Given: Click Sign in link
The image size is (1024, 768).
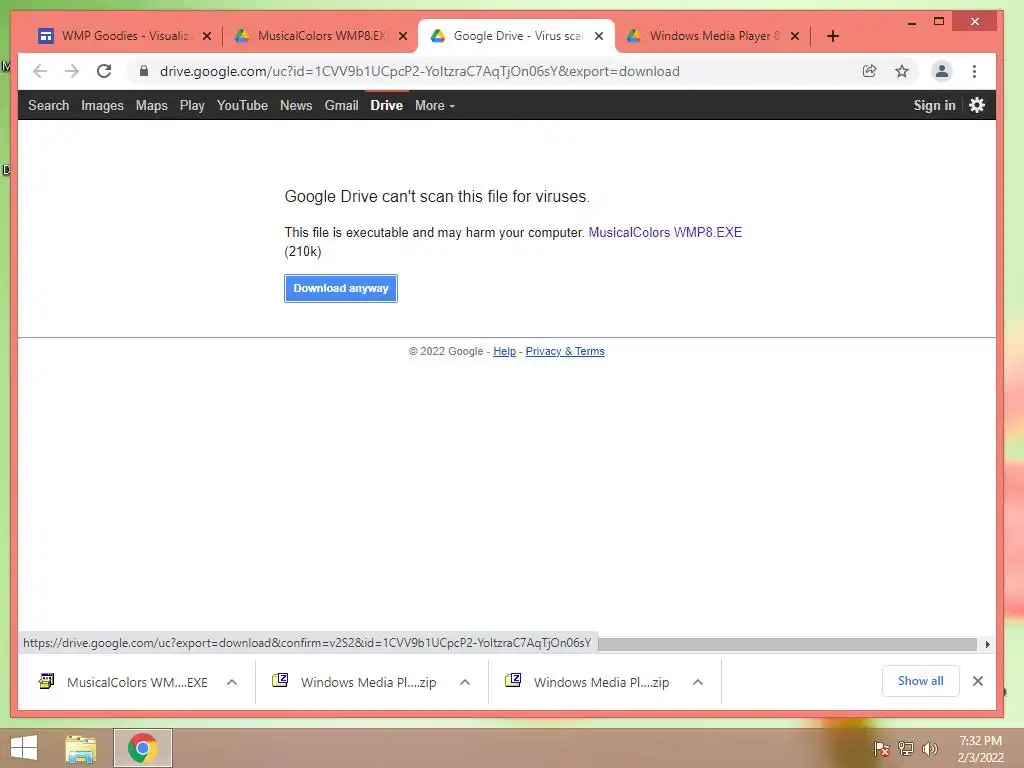Looking at the screenshot, I should pyautogui.click(x=934, y=105).
